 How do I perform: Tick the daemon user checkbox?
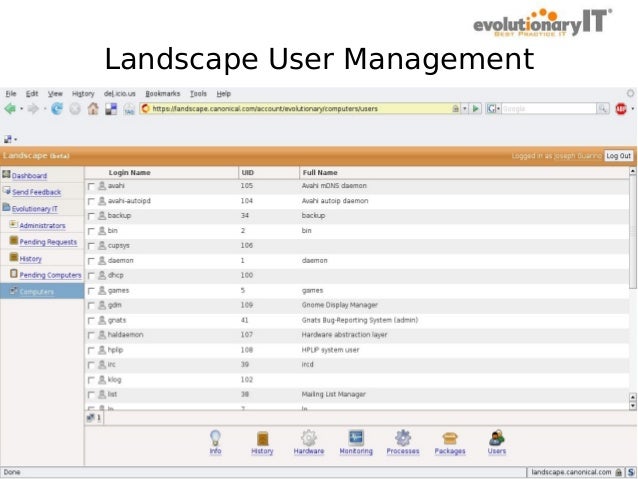(91, 261)
